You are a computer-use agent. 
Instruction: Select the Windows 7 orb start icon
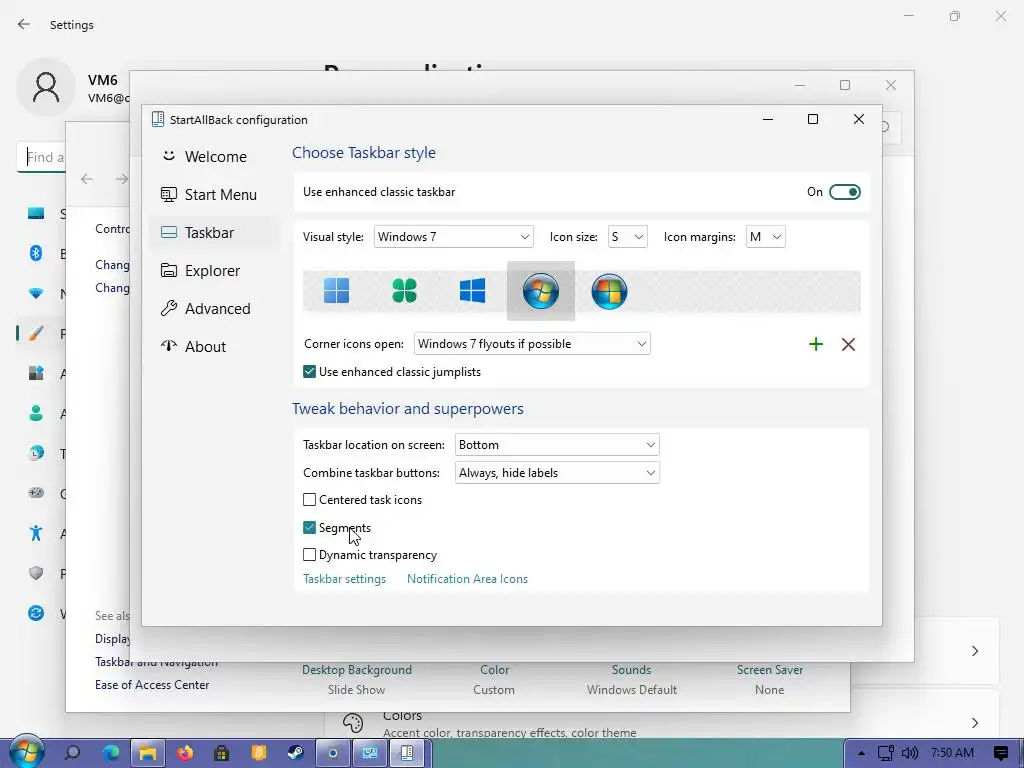point(541,291)
